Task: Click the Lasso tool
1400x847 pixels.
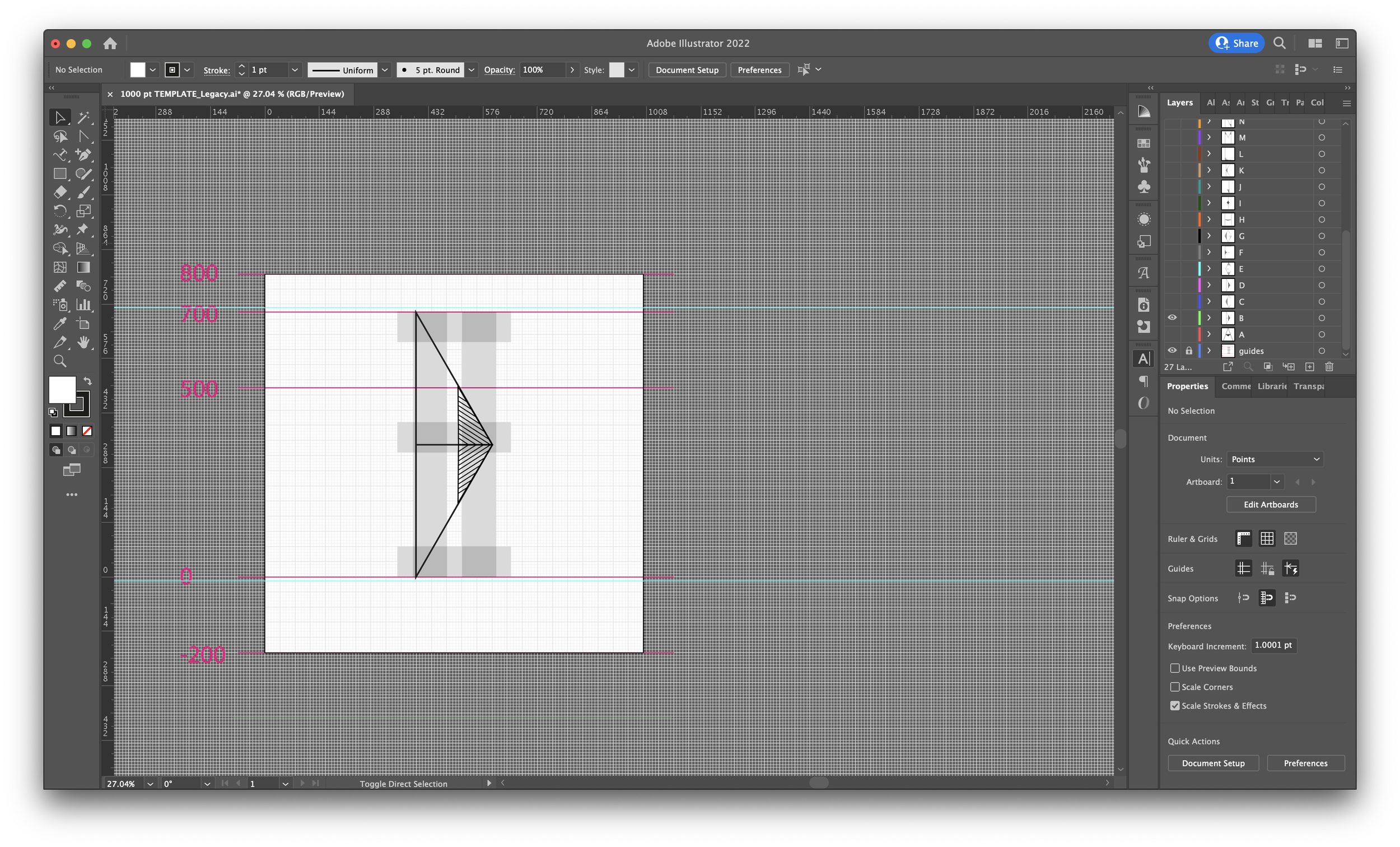Action: tap(60, 137)
